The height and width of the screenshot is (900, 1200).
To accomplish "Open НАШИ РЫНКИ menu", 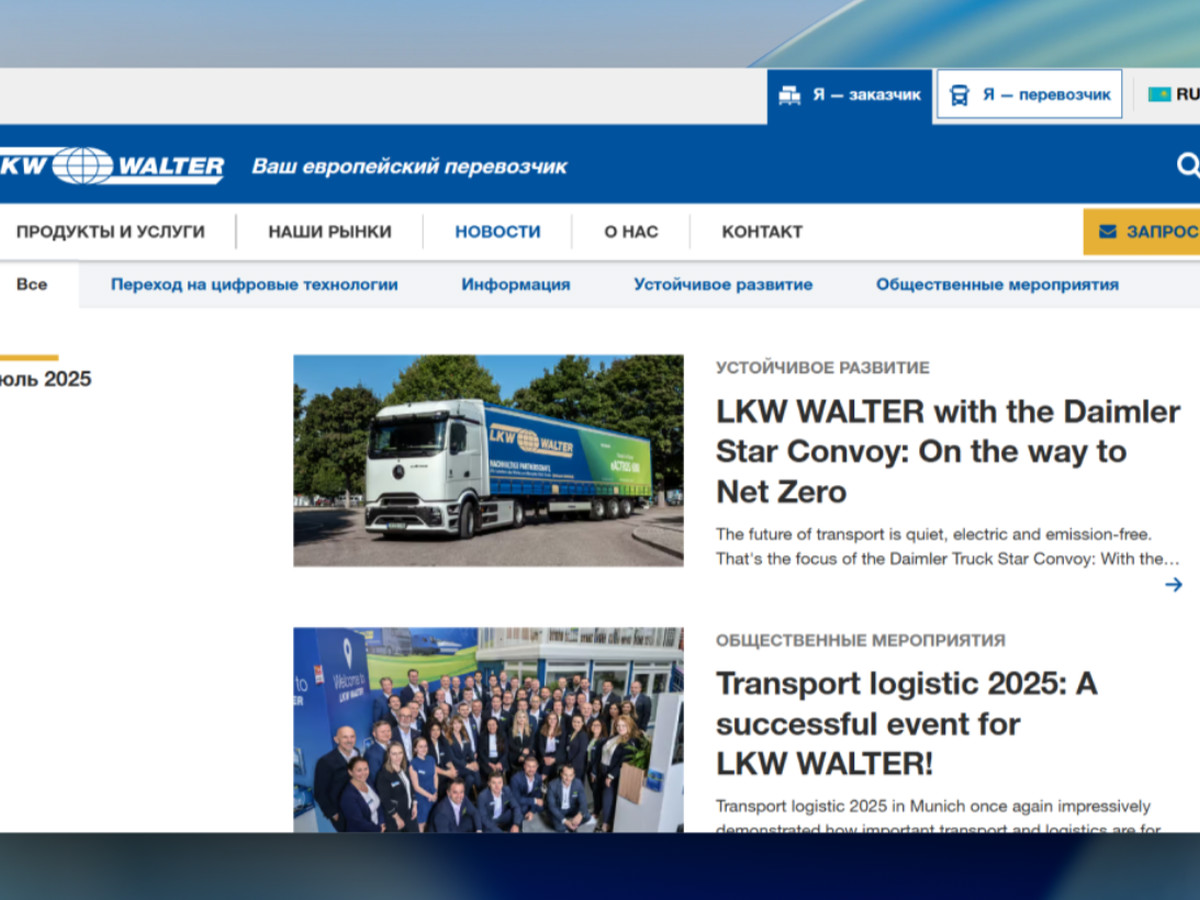I will click(330, 232).
